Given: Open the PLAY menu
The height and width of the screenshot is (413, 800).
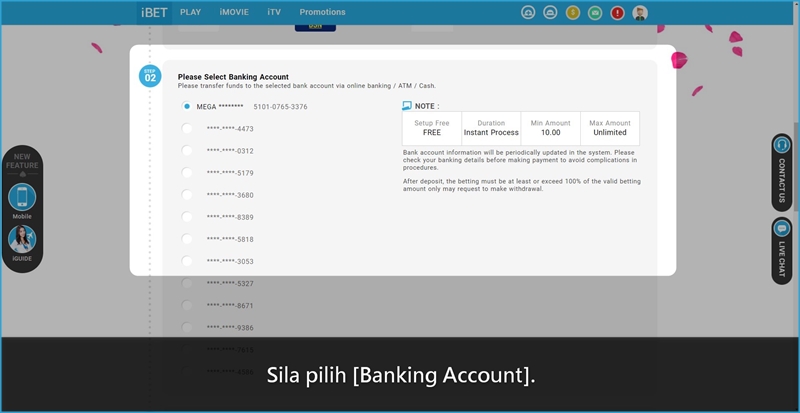Looking at the screenshot, I should (x=190, y=12).
